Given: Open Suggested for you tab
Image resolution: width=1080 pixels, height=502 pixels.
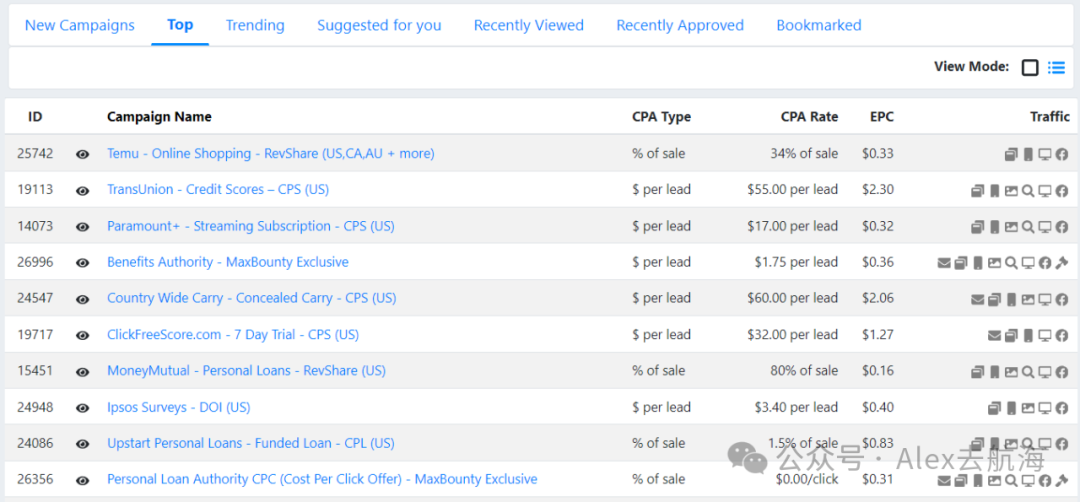Looking at the screenshot, I should pos(379,25).
